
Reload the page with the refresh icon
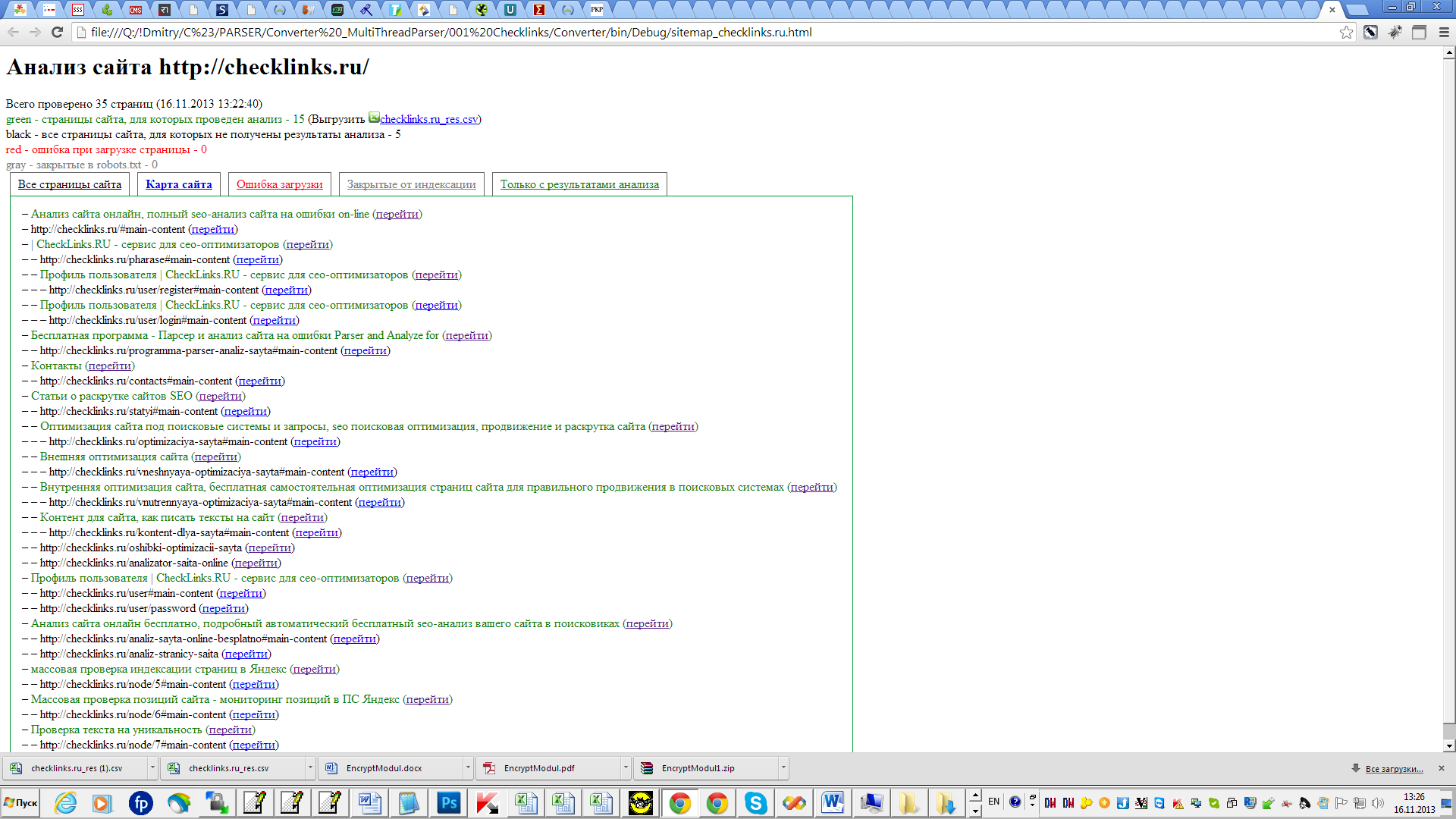click(57, 32)
